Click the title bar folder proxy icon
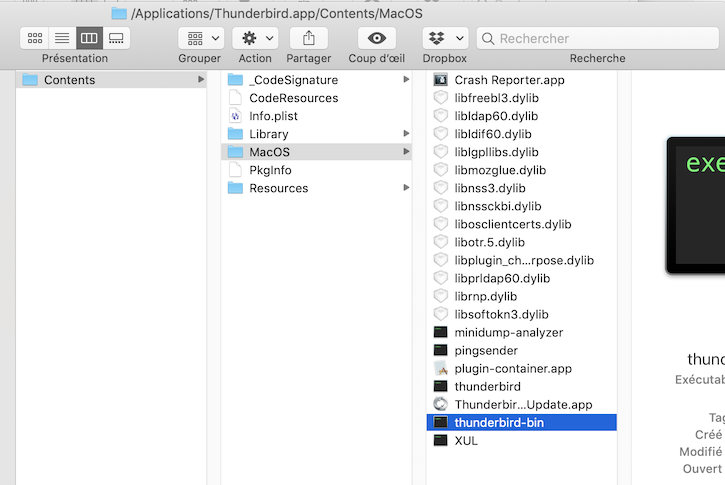 pos(119,13)
